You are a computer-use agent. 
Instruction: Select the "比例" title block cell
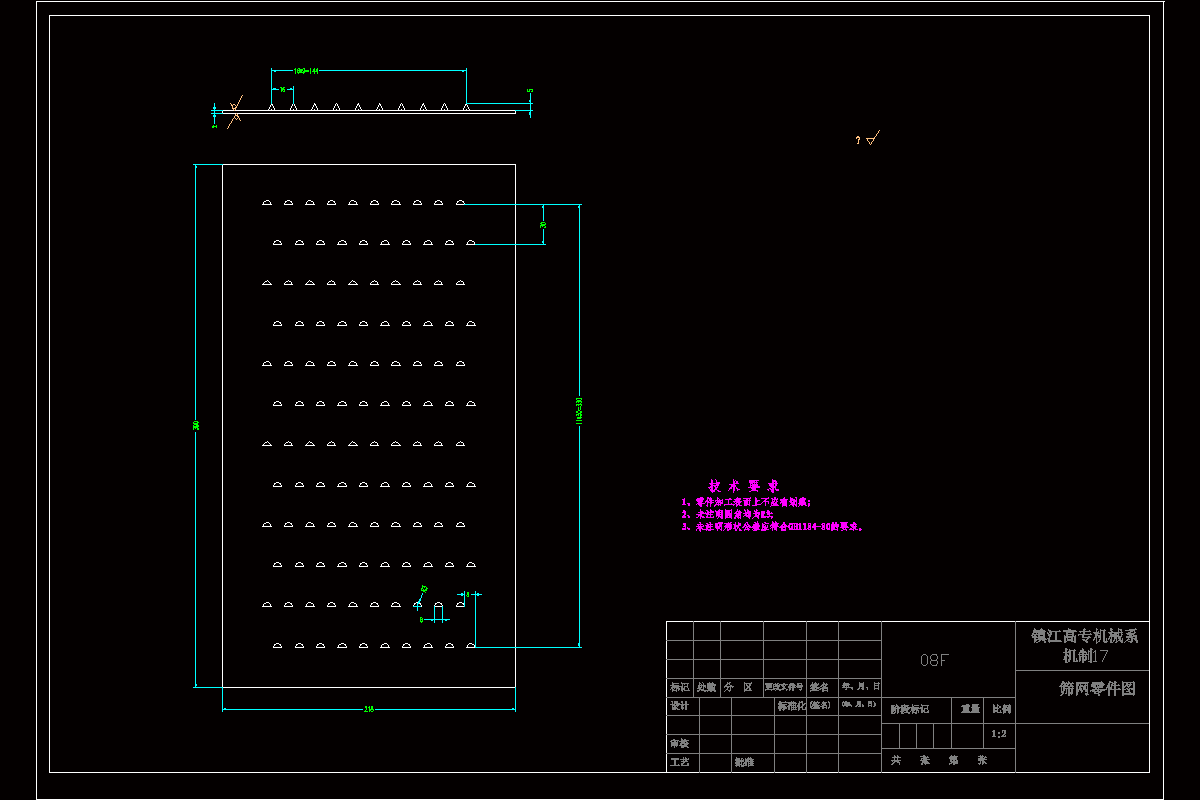coord(1001,709)
